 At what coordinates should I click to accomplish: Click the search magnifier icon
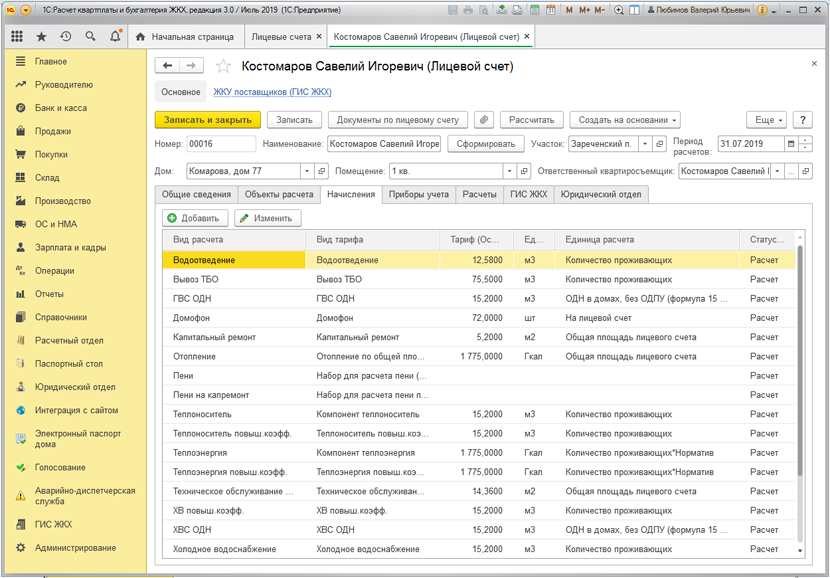(91, 36)
